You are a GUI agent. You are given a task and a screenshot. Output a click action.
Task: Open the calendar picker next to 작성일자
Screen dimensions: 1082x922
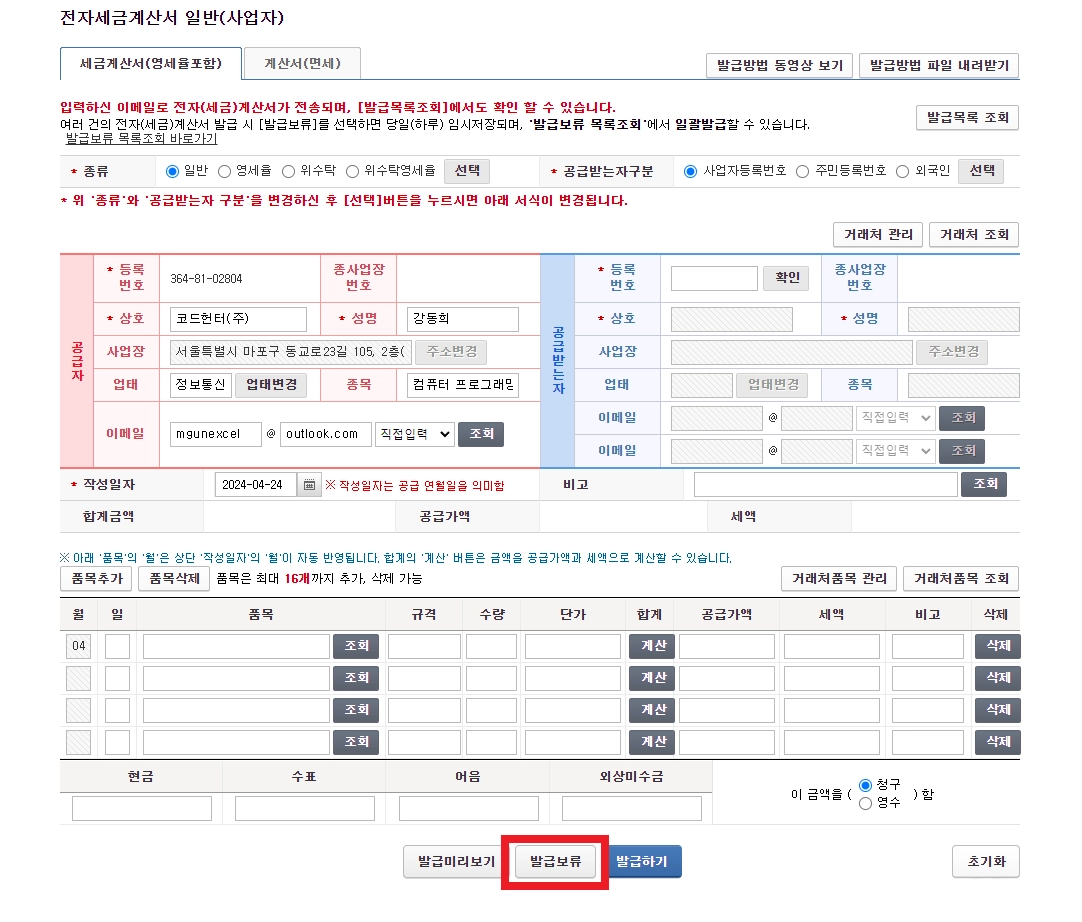click(x=310, y=485)
